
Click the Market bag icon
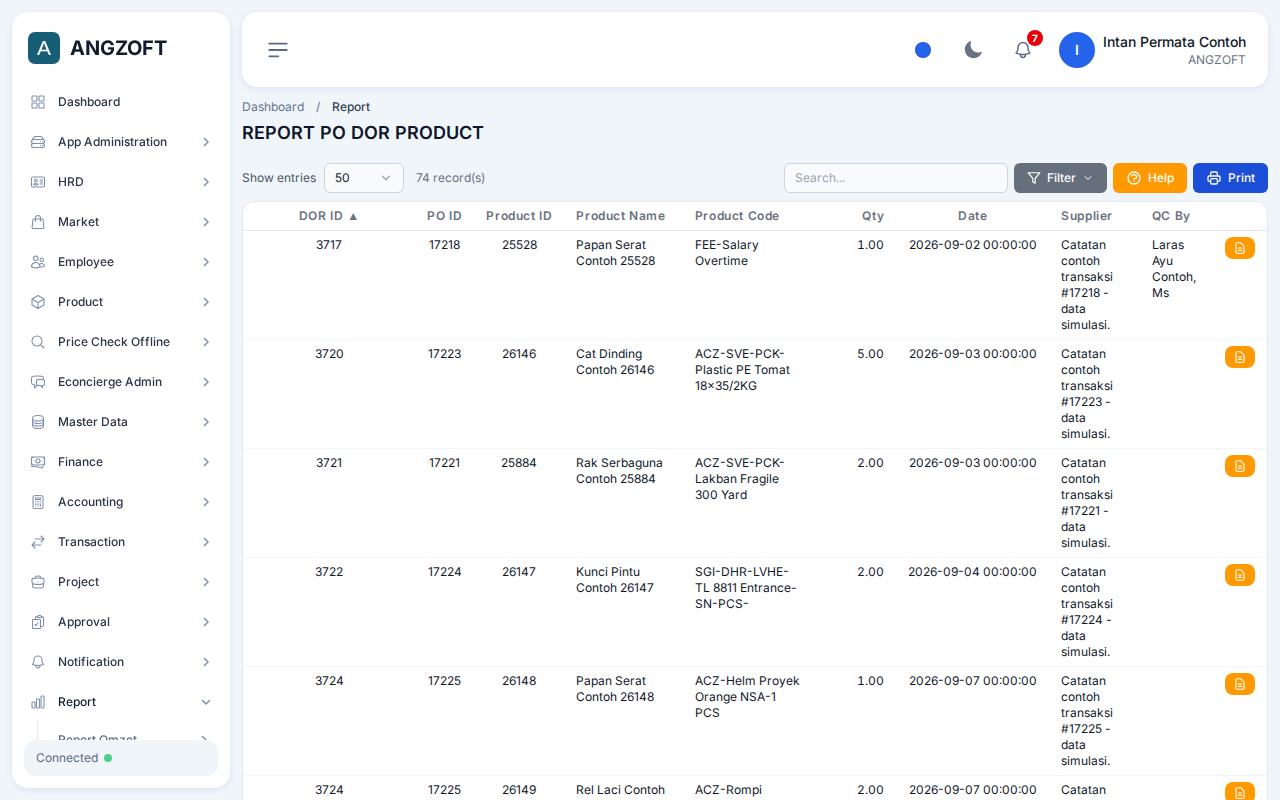click(x=38, y=222)
